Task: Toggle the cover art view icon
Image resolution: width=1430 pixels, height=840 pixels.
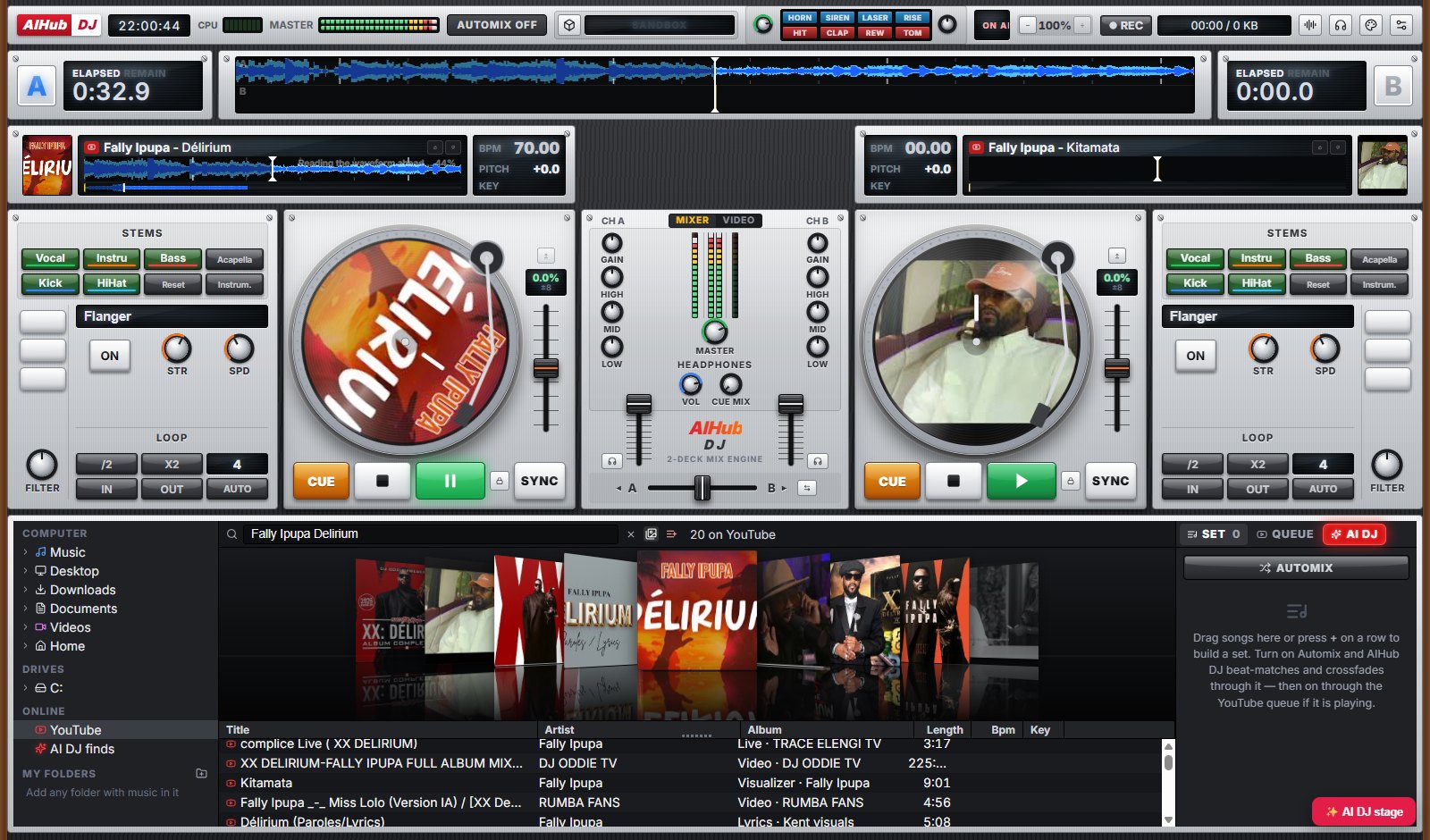Action: pyautogui.click(x=652, y=534)
